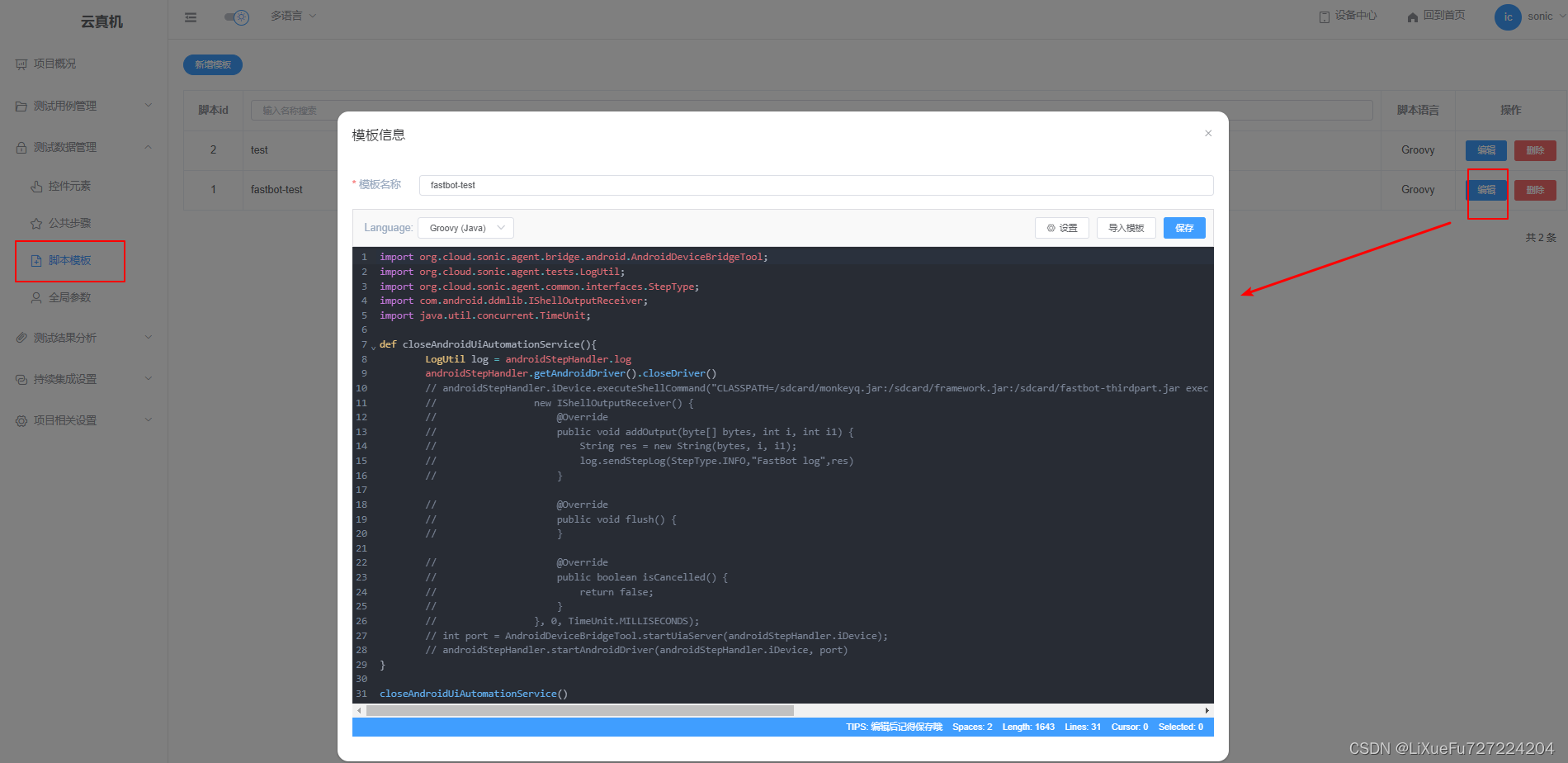Expand 测试结果分析 sidebar menu
This screenshot has height=763, width=1568.
84,338
